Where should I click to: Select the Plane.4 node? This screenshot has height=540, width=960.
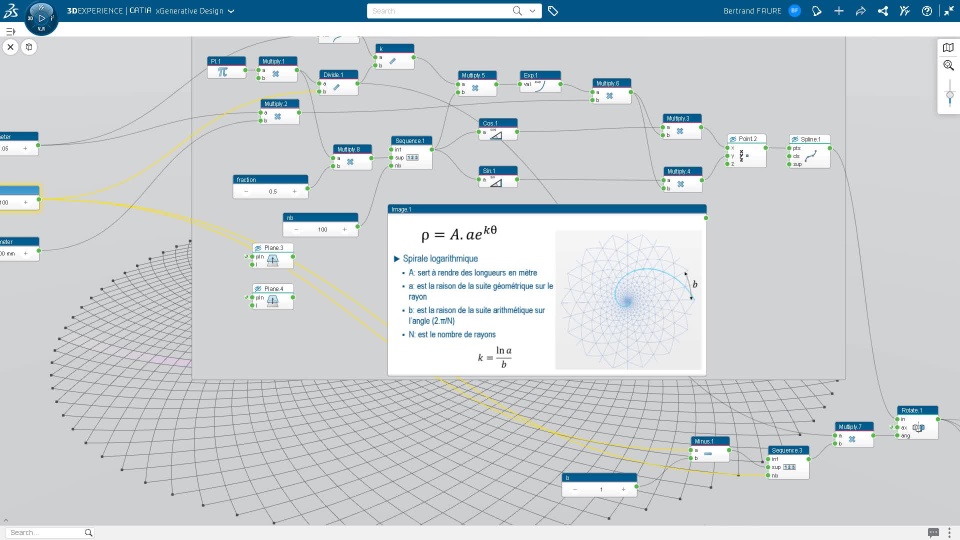click(273, 296)
